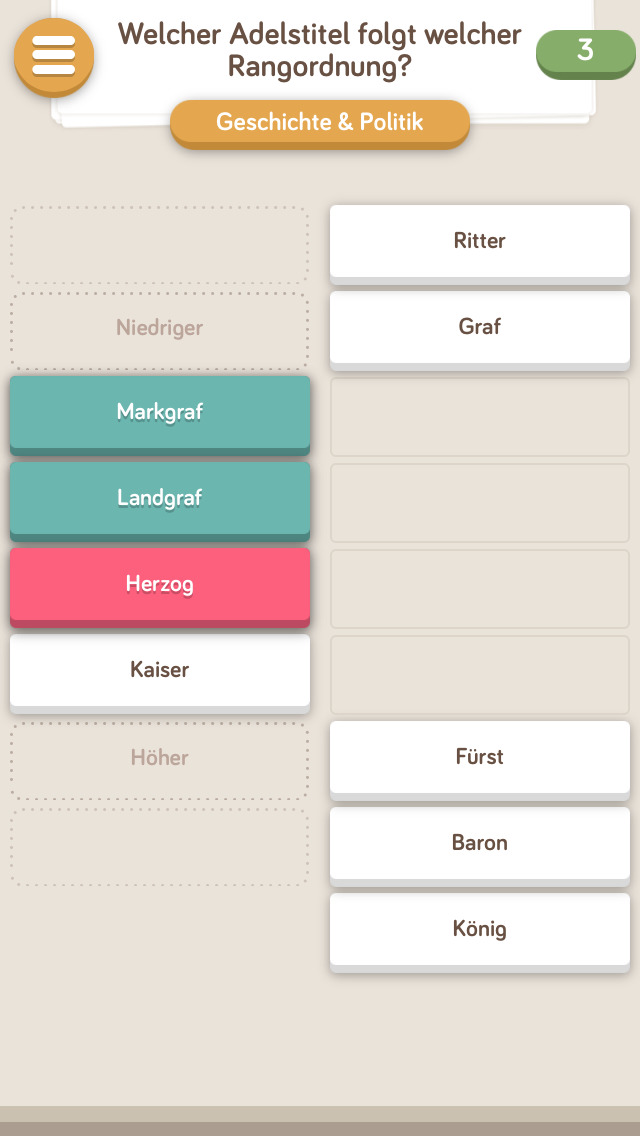Image resolution: width=640 pixels, height=1136 pixels.
Task: Click the empty slot right of Landgraf
Action: (x=480, y=502)
